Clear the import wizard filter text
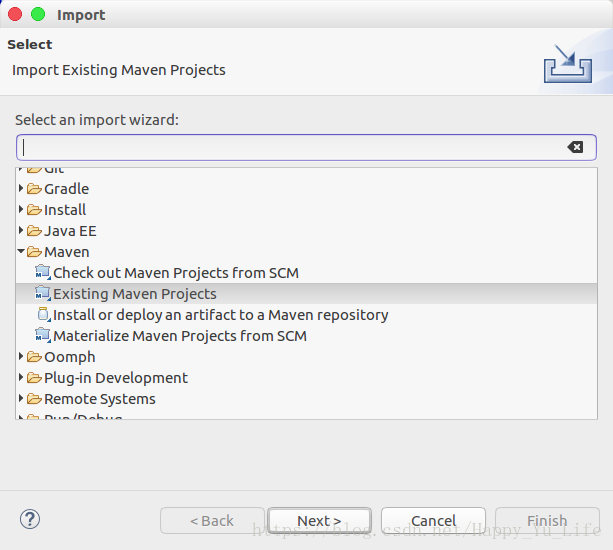This screenshot has height=550, width=613. click(575, 147)
